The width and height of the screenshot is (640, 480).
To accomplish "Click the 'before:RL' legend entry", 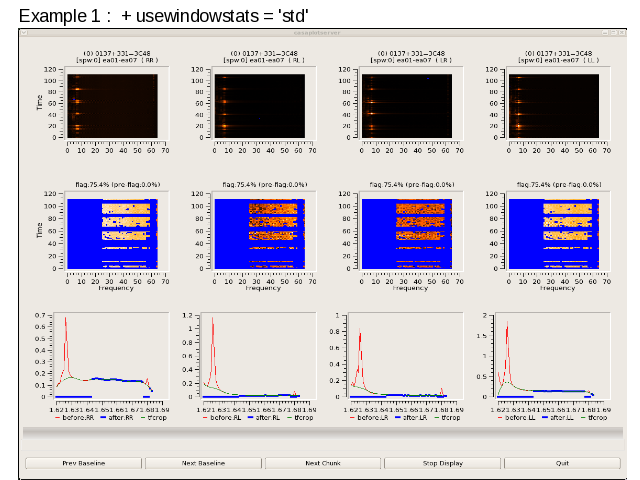I will (222, 418).
